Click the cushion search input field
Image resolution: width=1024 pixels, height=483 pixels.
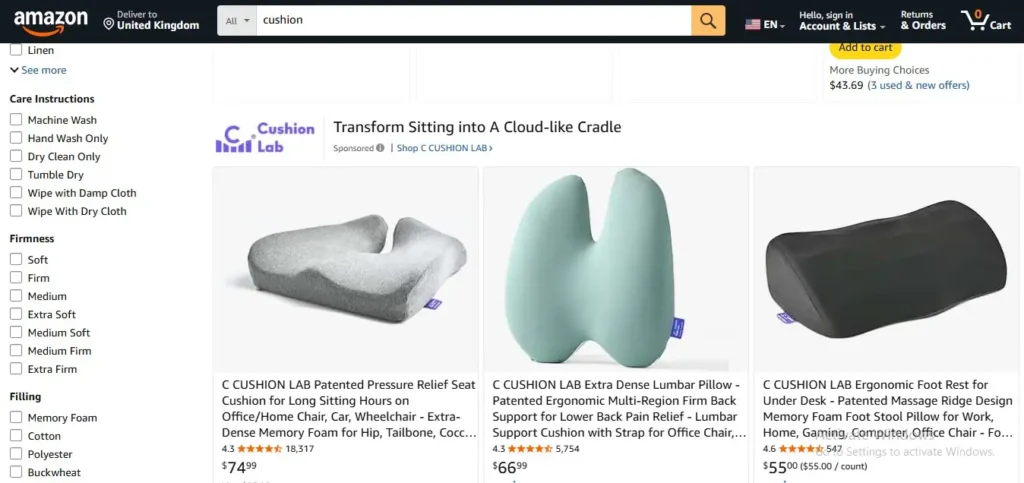472,20
